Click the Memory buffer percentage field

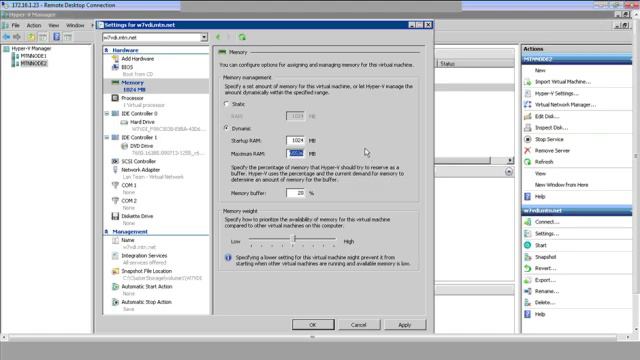coord(296,193)
